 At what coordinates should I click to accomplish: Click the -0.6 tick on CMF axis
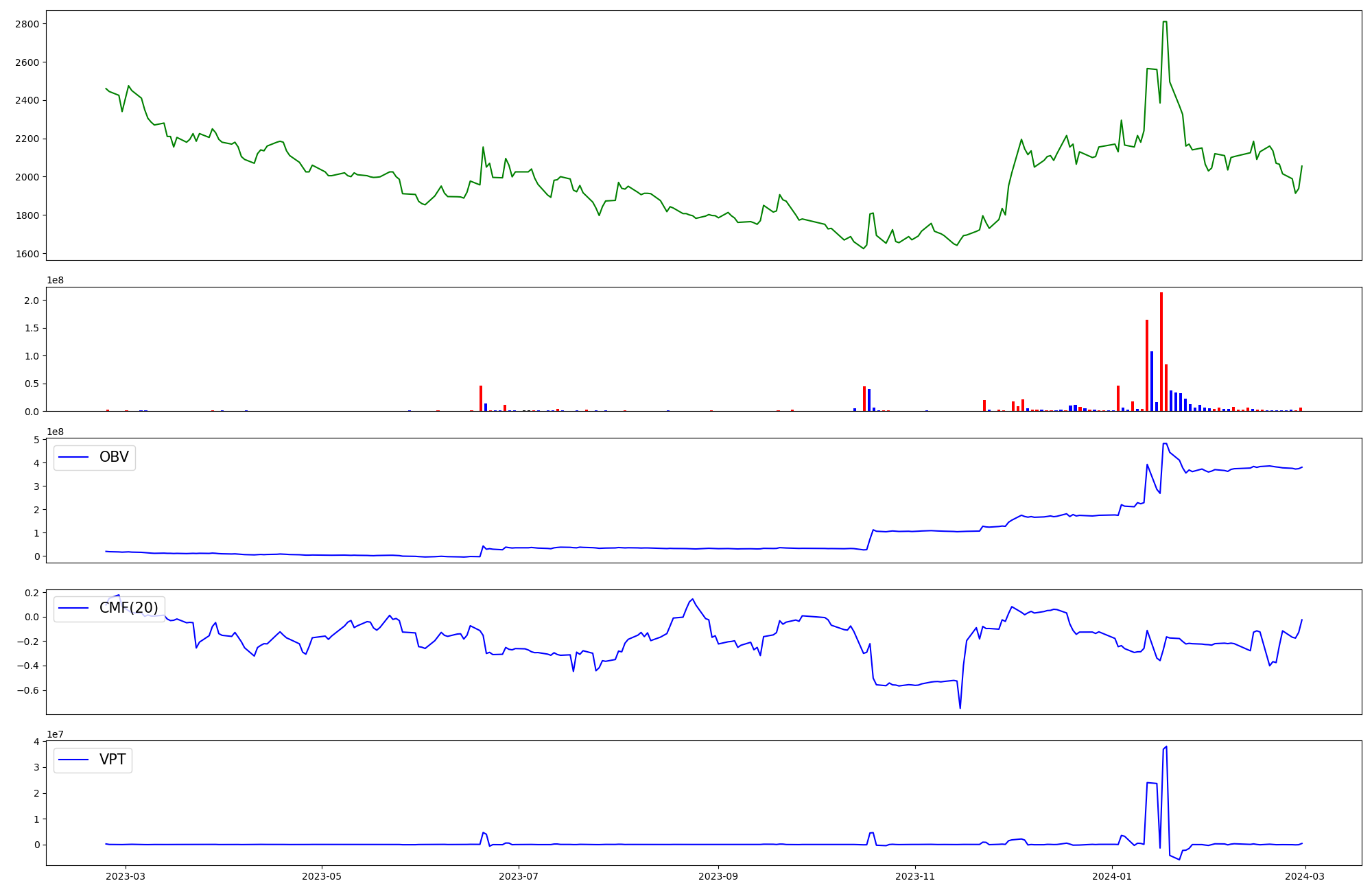pyautogui.click(x=27, y=690)
